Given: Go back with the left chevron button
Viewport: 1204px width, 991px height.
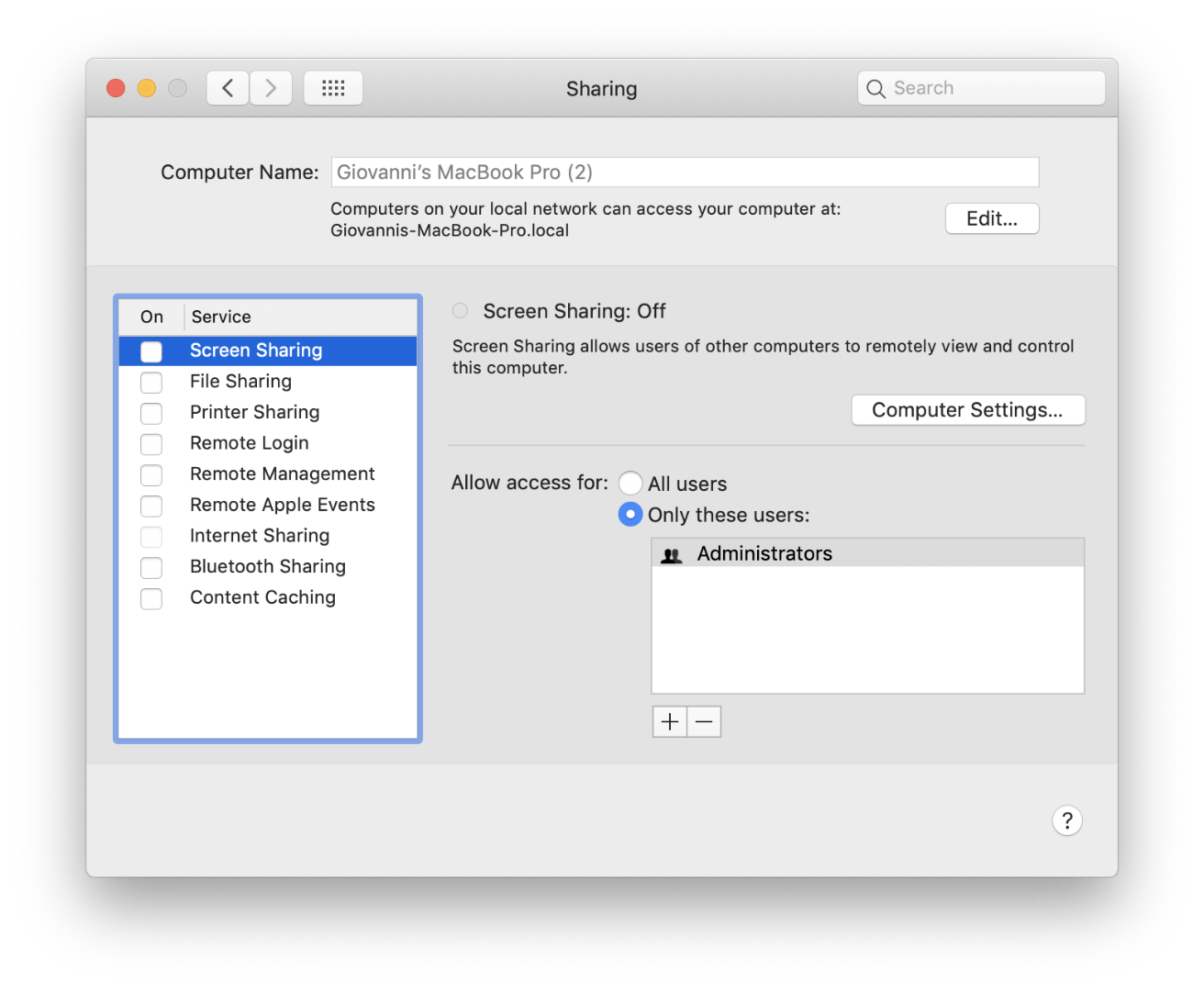Looking at the screenshot, I should (228, 88).
